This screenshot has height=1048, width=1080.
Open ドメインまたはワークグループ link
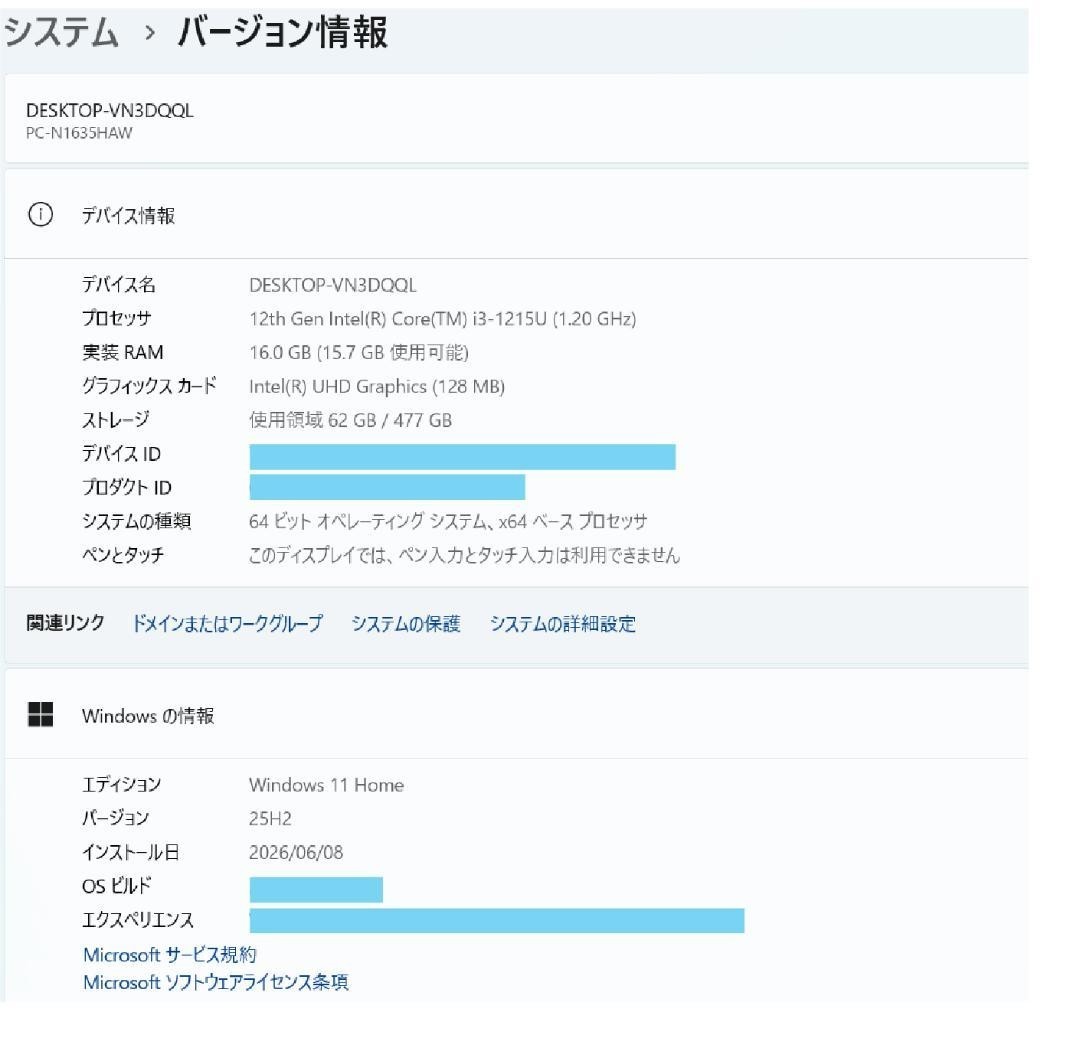click(227, 623)
